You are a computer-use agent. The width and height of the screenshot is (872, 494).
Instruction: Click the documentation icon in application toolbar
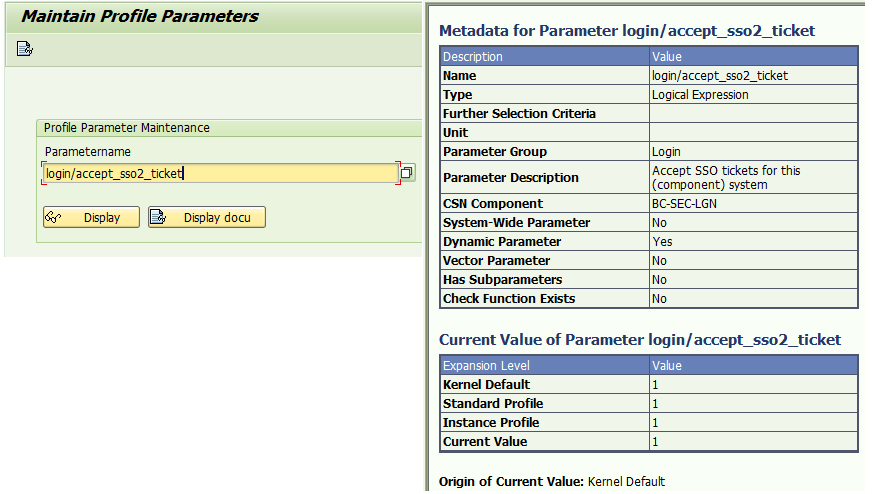pos(24,49)
